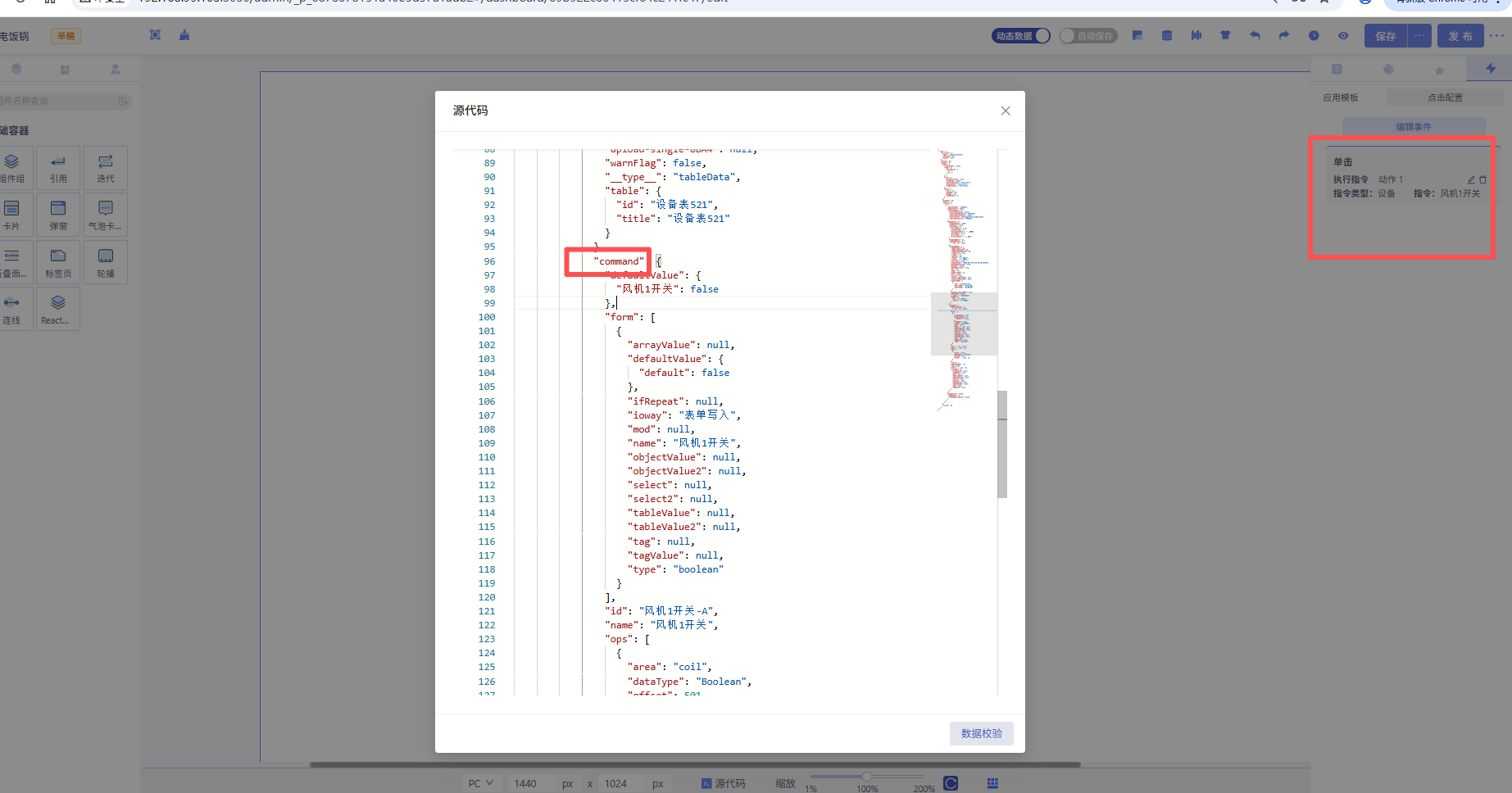Screen dimensions: 1512x793
Task: Click the broom clear canvas icon
Action: click(x=184, y=35)
